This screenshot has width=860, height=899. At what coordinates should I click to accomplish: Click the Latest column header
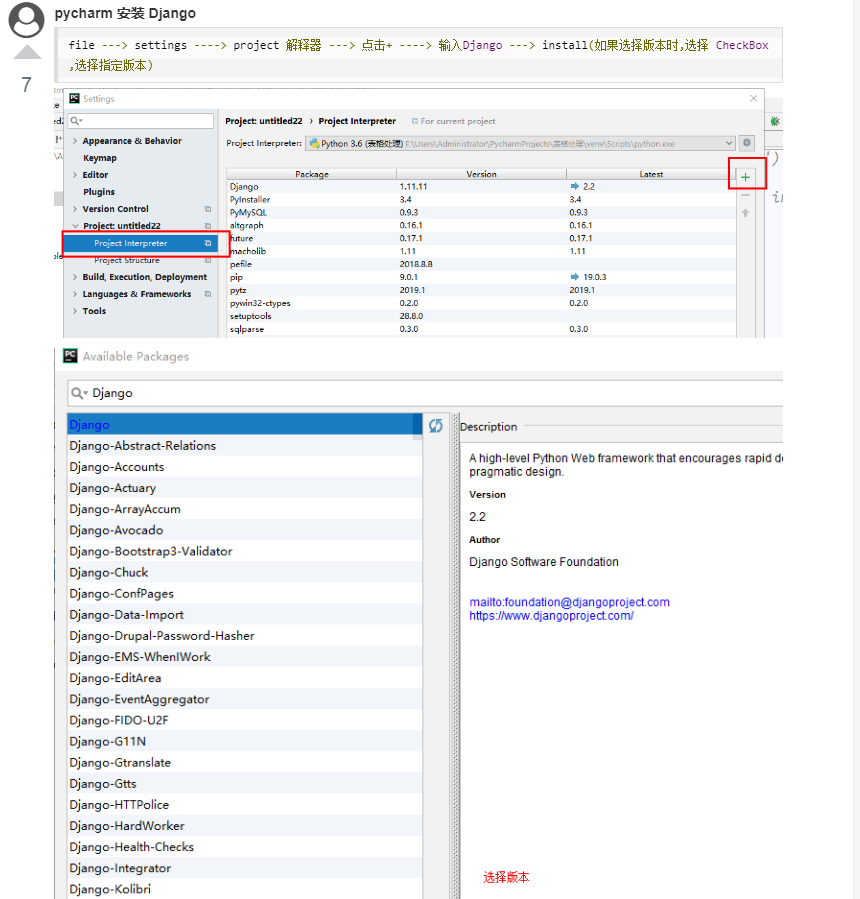(x=651, y=174)
